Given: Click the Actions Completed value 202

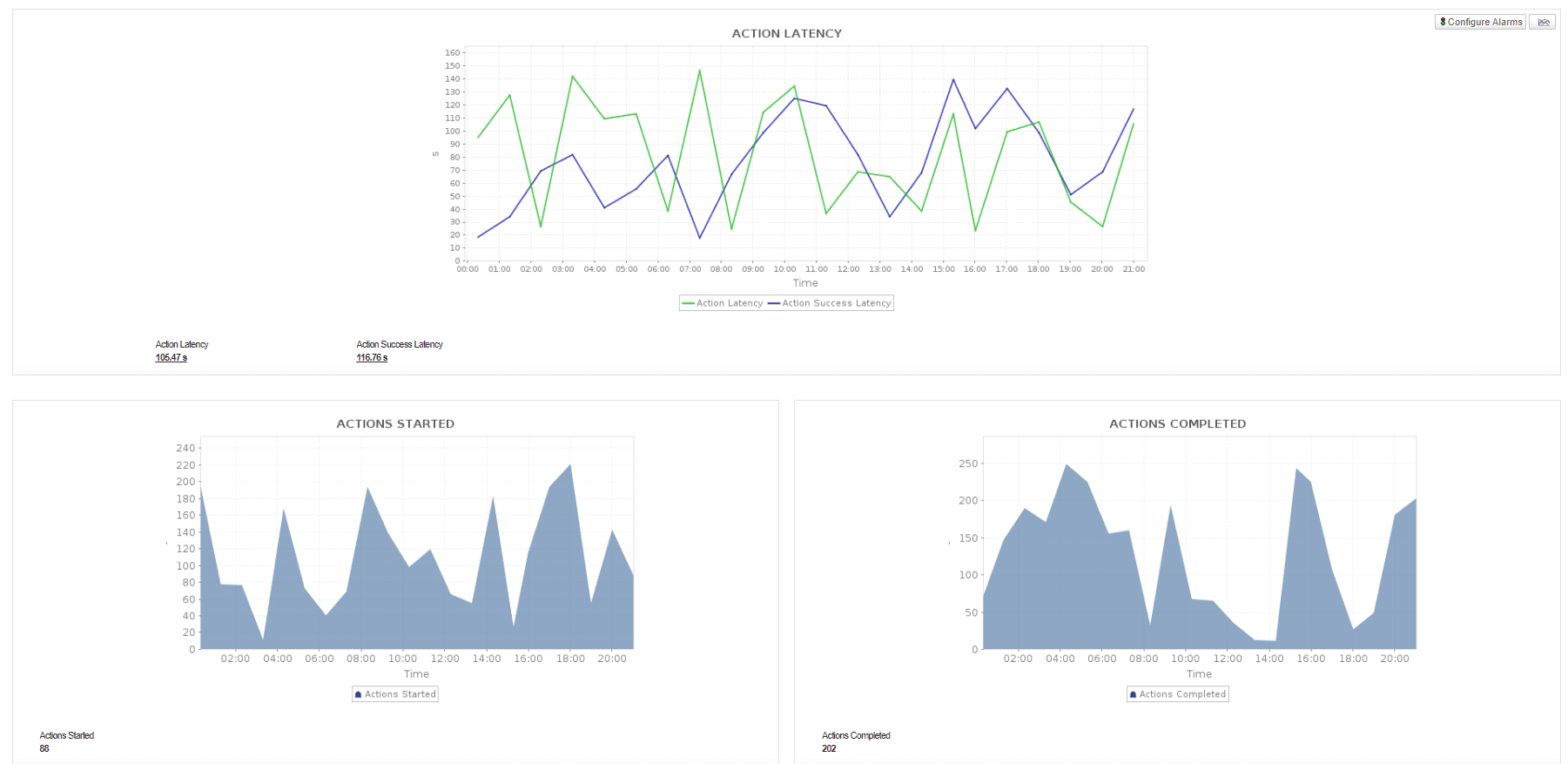Looking at the screenshot, I should [829, 748].
